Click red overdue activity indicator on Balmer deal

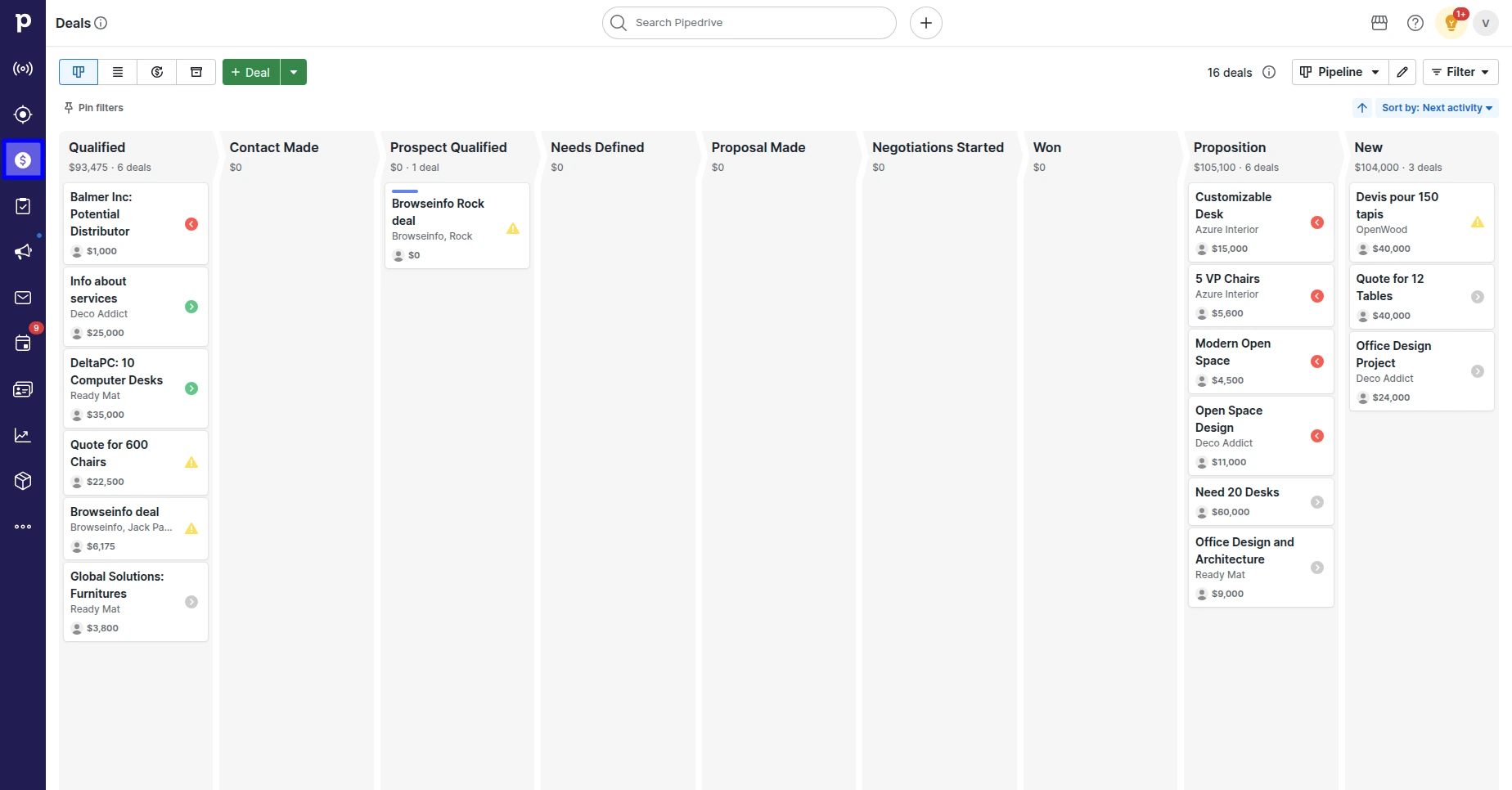tap(191, 224)
